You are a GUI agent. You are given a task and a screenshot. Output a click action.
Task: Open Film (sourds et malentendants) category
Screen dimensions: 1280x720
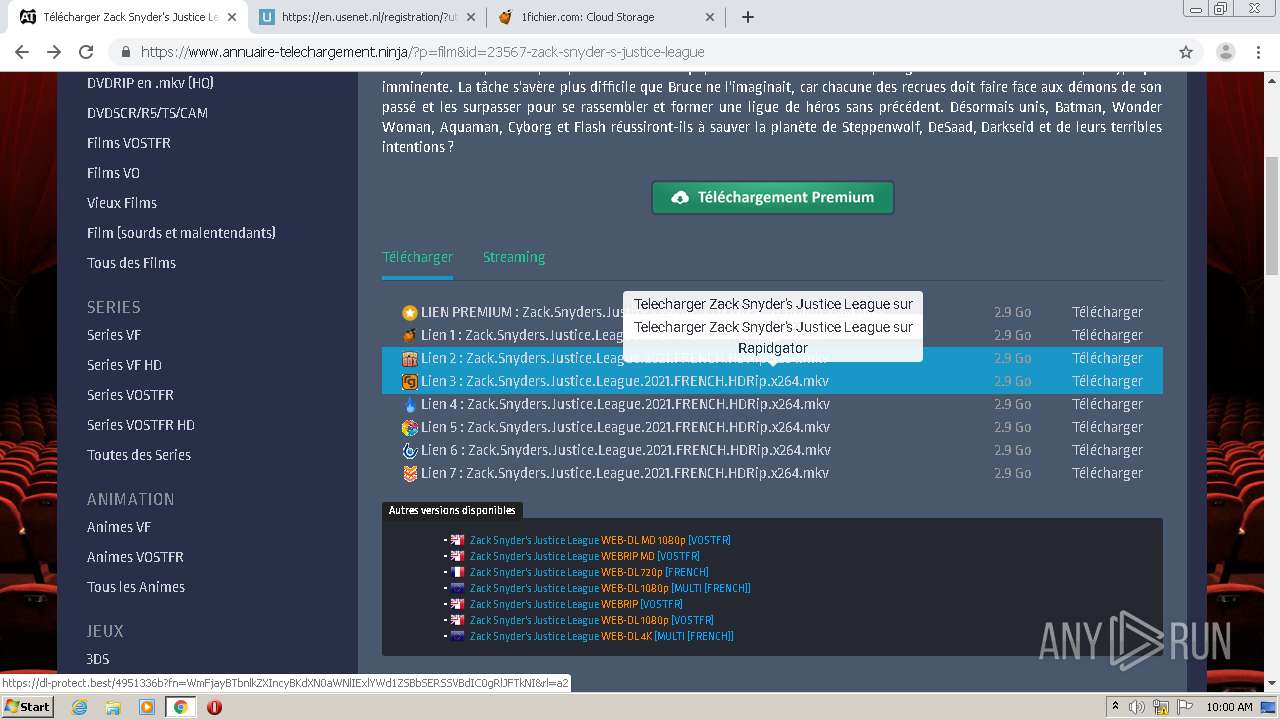click(x=181, y=233)
